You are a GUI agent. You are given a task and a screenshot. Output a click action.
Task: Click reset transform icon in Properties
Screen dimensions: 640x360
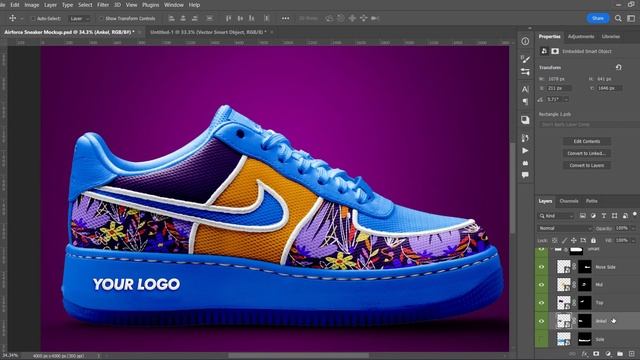click(619, 67)
